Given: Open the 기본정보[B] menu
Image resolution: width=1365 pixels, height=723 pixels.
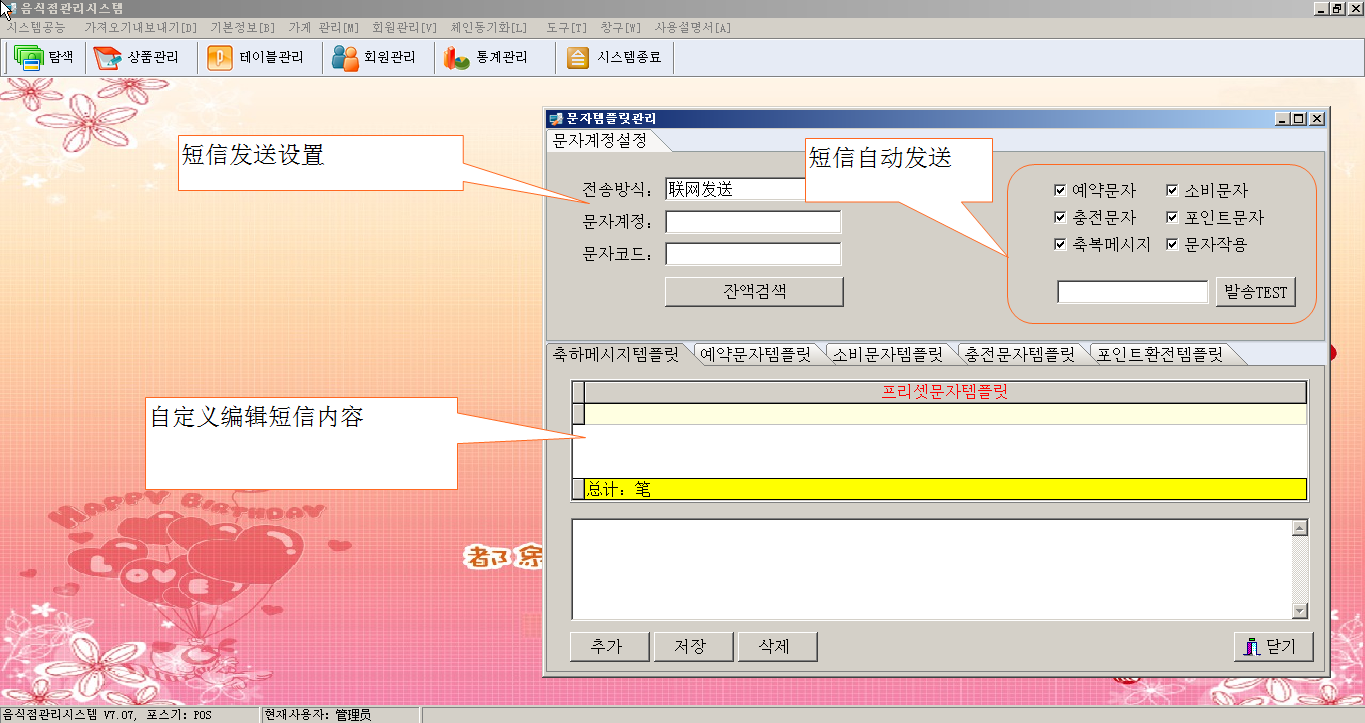Looking at the screenshot, I should click(242, 27).
